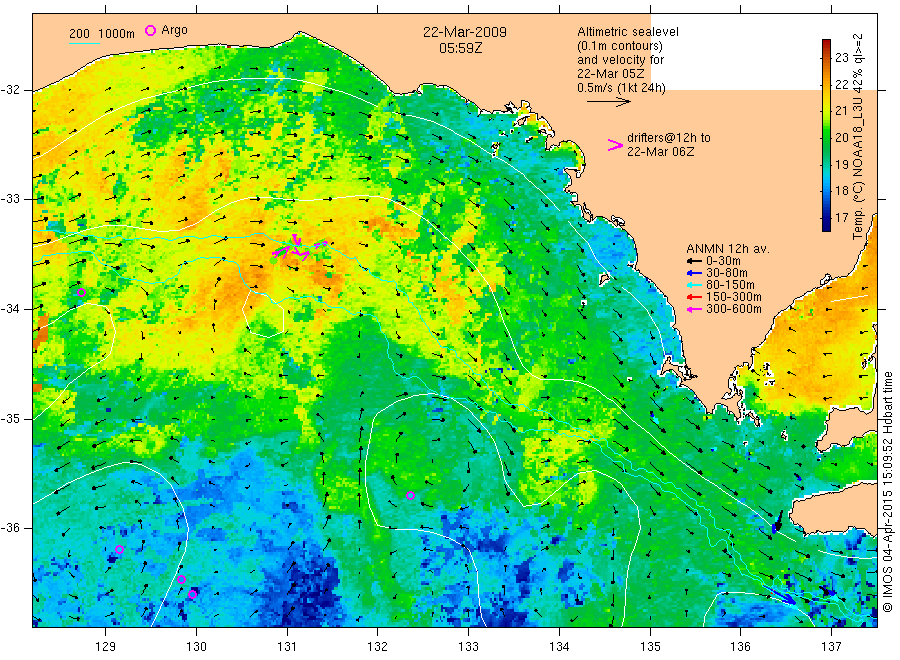This screenshot has width=900, height=660.
Task: Click colorbar label '20'
Action: (841, 138)
